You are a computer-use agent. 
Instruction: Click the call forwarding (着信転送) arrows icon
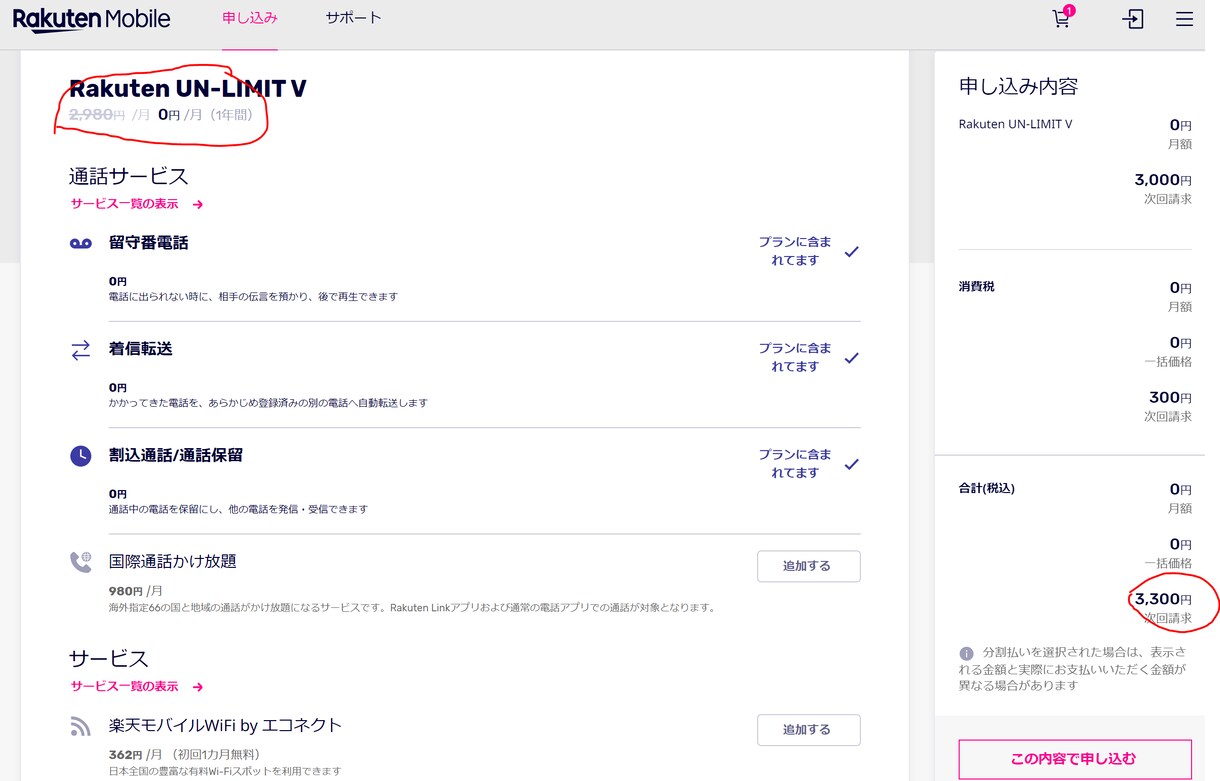81,350
